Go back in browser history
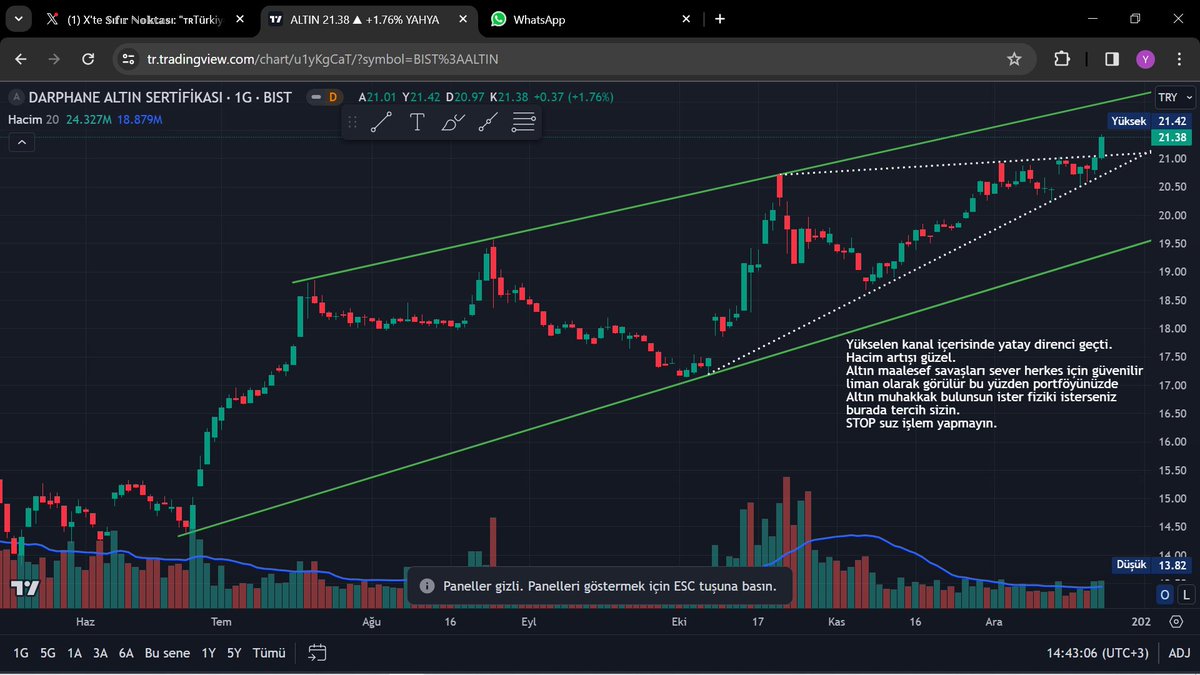Image resolution: width=1200 pixels, height=675 pixels. coord(21,59)
